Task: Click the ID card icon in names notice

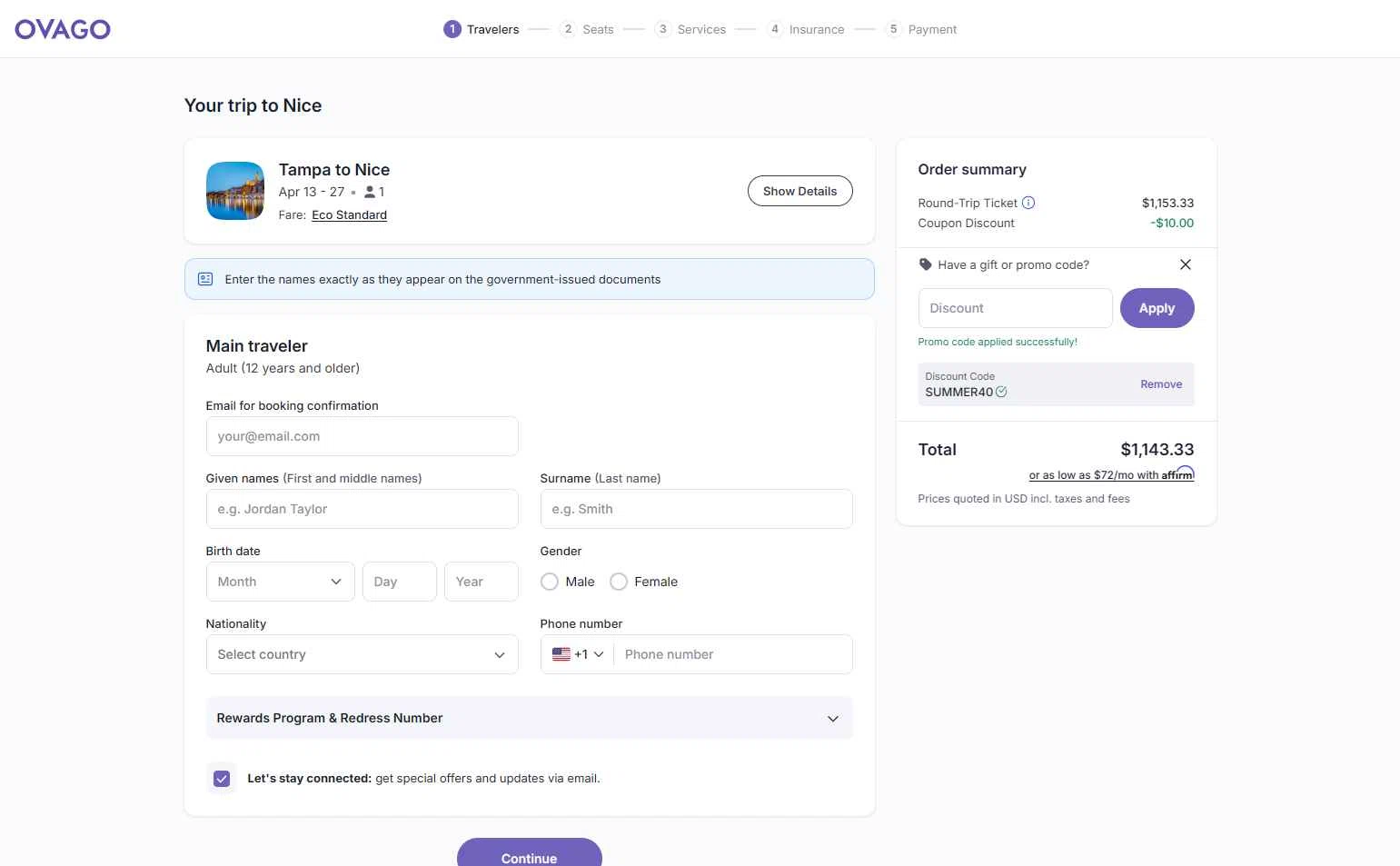Action: 205,279
